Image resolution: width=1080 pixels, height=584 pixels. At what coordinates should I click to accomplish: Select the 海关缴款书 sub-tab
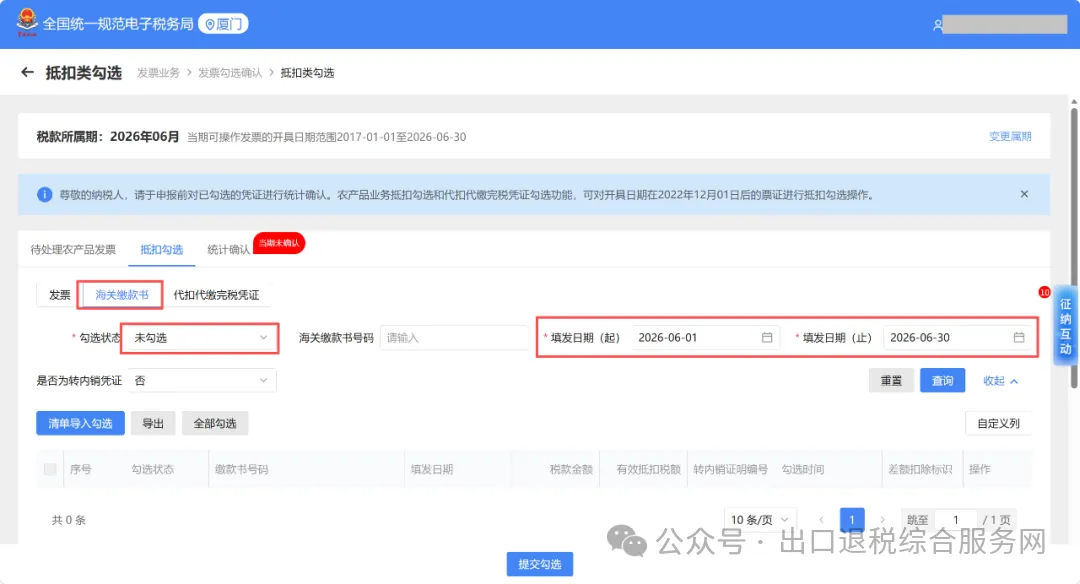[x=122, y=295]
